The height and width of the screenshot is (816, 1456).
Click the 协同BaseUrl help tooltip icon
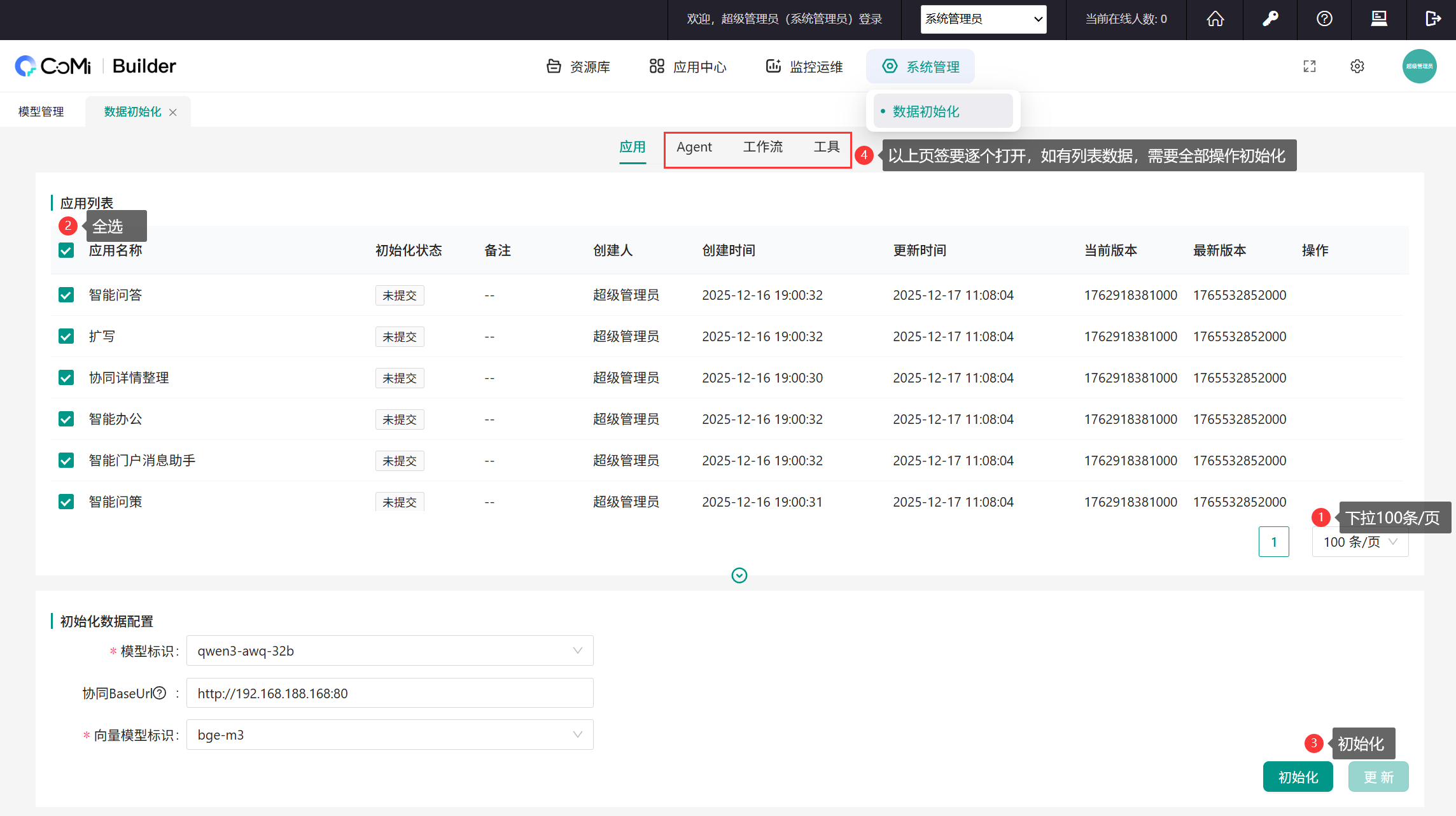pos(160,693)
